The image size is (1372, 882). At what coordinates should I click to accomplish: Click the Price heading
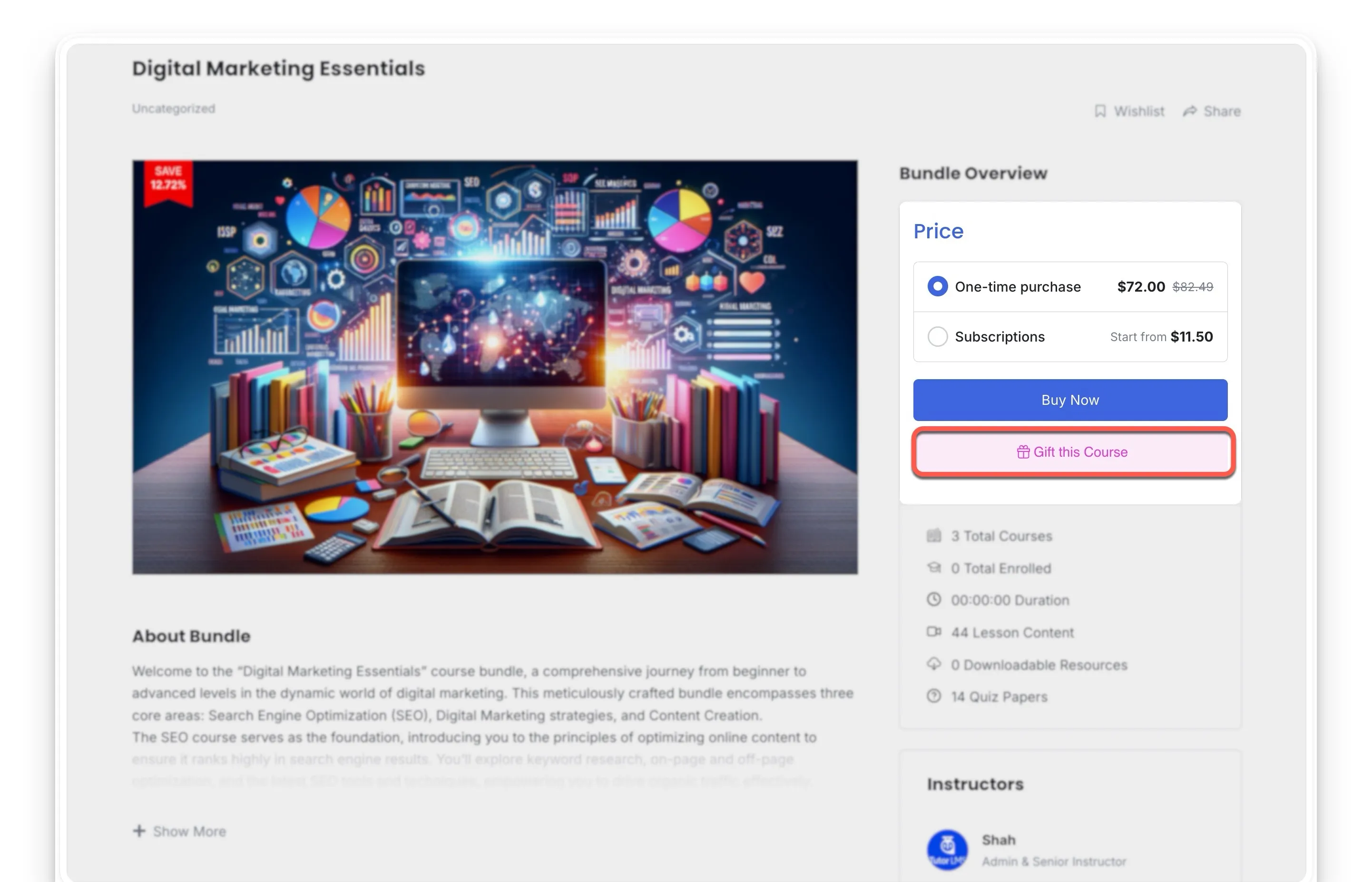(939, 231)
